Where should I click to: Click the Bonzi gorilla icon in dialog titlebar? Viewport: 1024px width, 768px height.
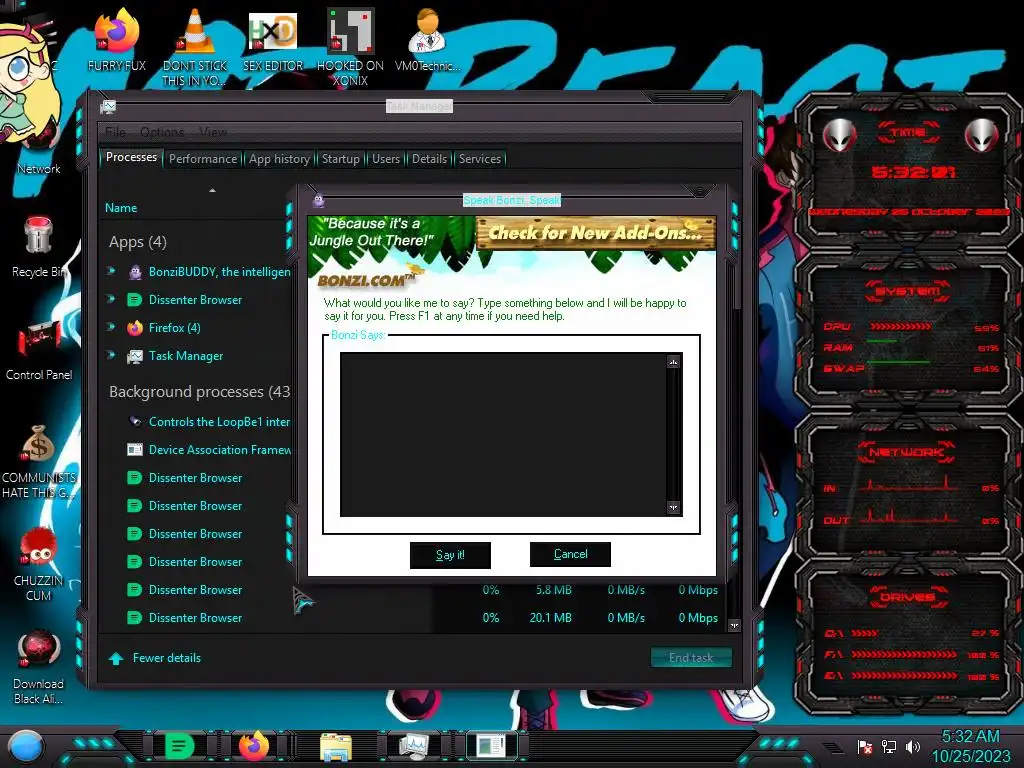pos(319,200)
